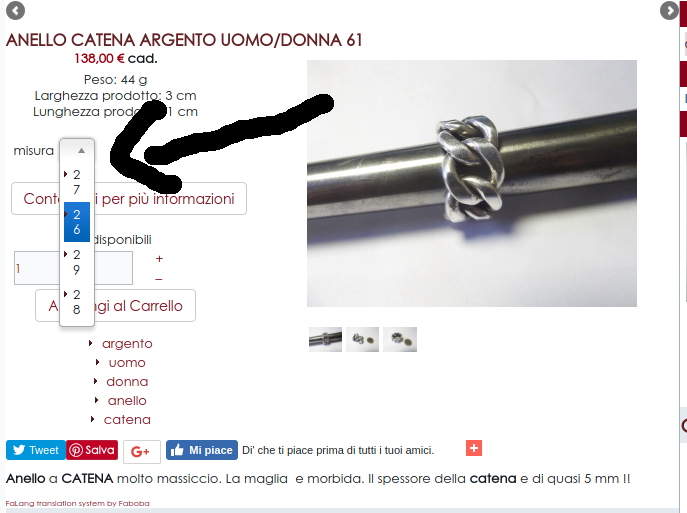Collapse the misura dropdown arrow

click(81, 150)
